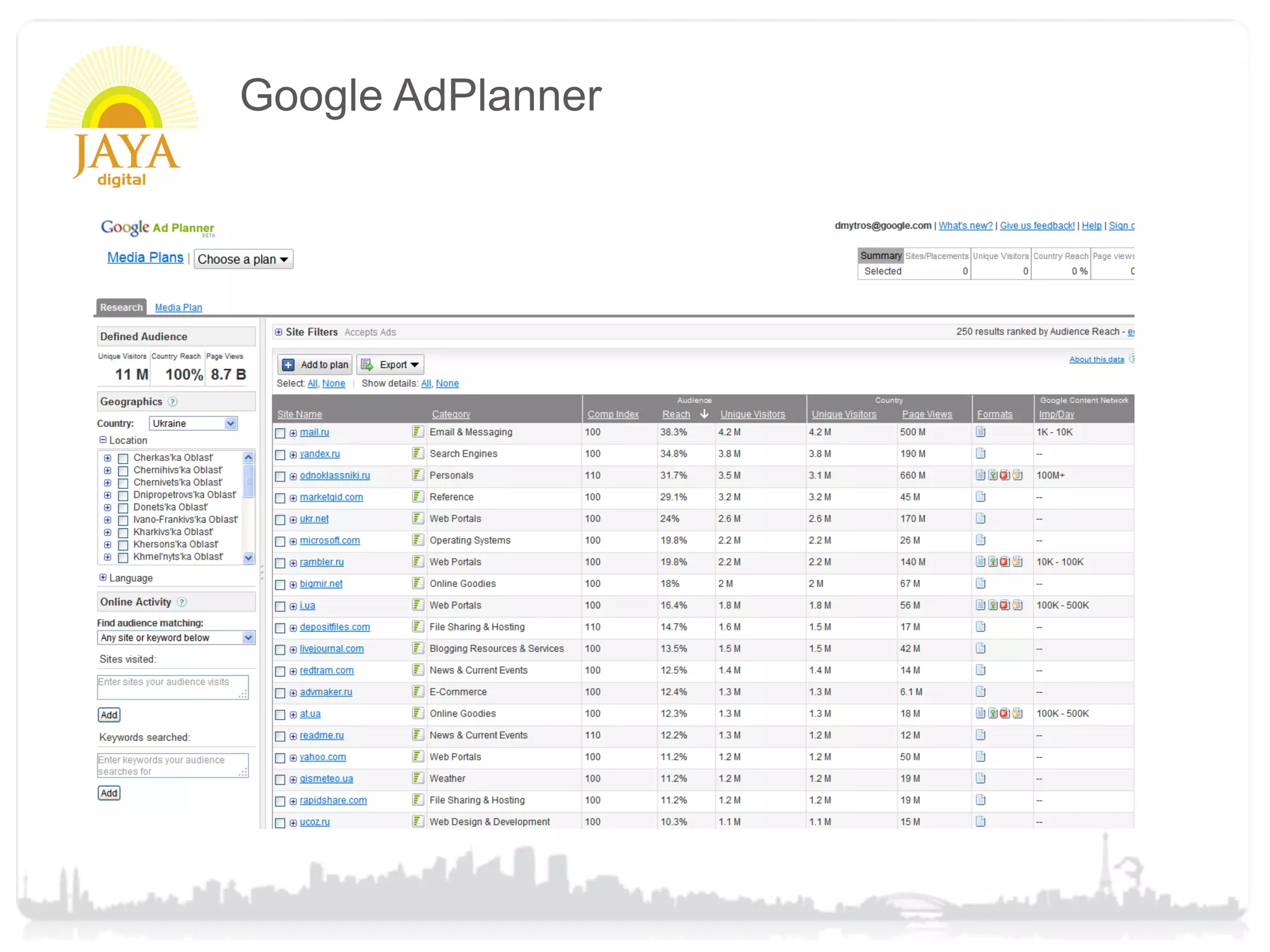Expand details for the marketgid.com row
The image size is (1270, 952).
click(293, 498)
